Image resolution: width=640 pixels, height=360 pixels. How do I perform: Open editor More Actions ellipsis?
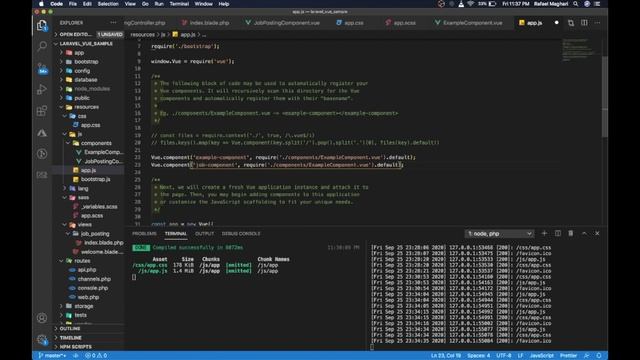point(598,23)
